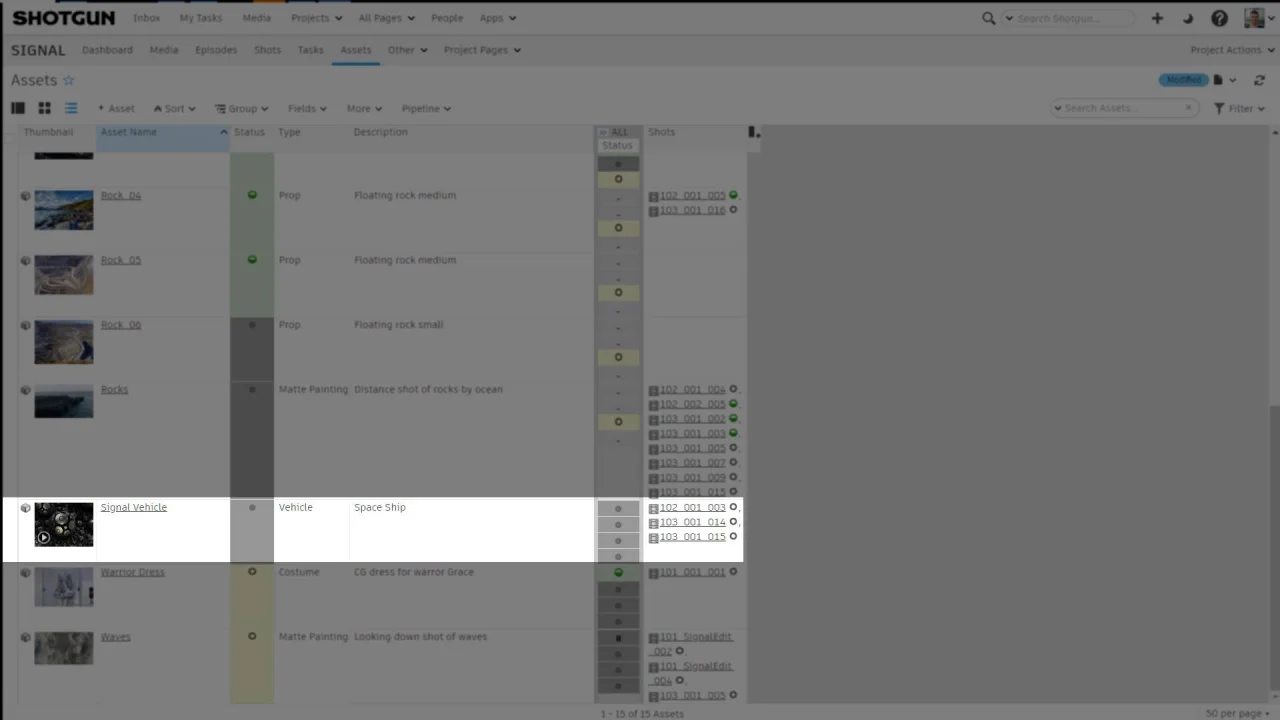This screenshot has height=720, width=1280.
Task: Toggle the dark mode moon icon
Action: (x=1188, y=18)
